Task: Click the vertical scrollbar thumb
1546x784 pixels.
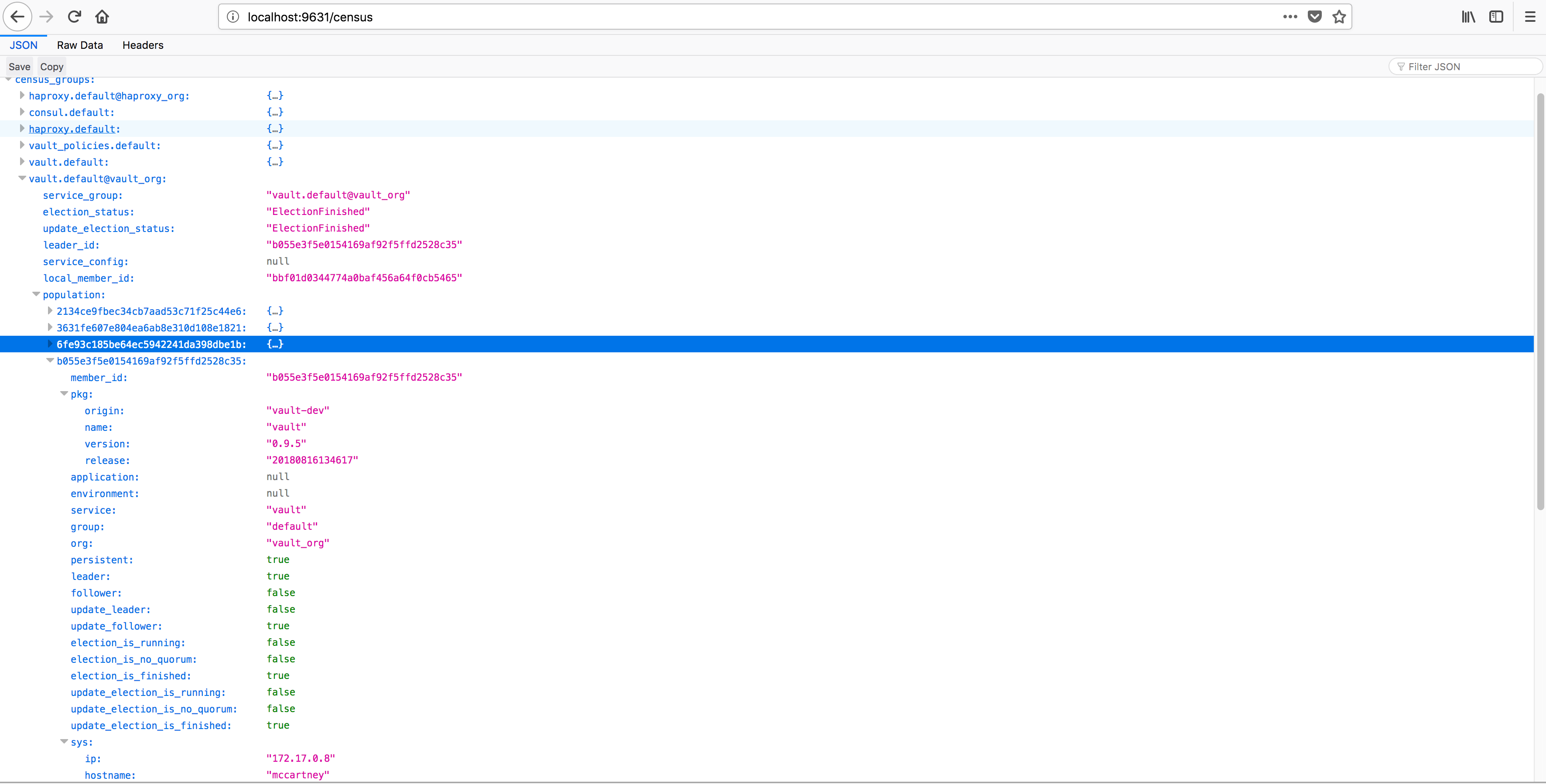Action: [1540, 302]
